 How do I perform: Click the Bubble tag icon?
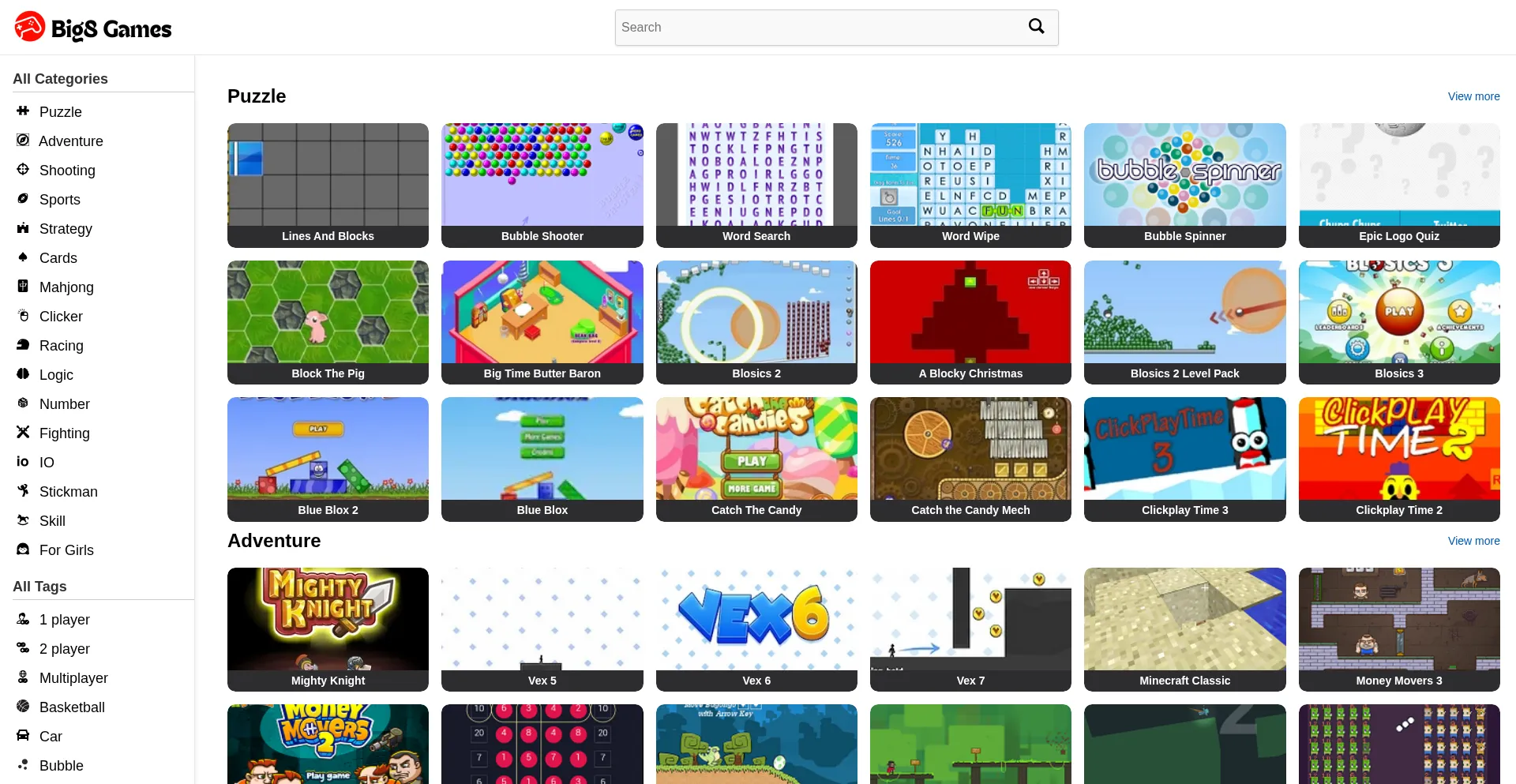[23, 765]
